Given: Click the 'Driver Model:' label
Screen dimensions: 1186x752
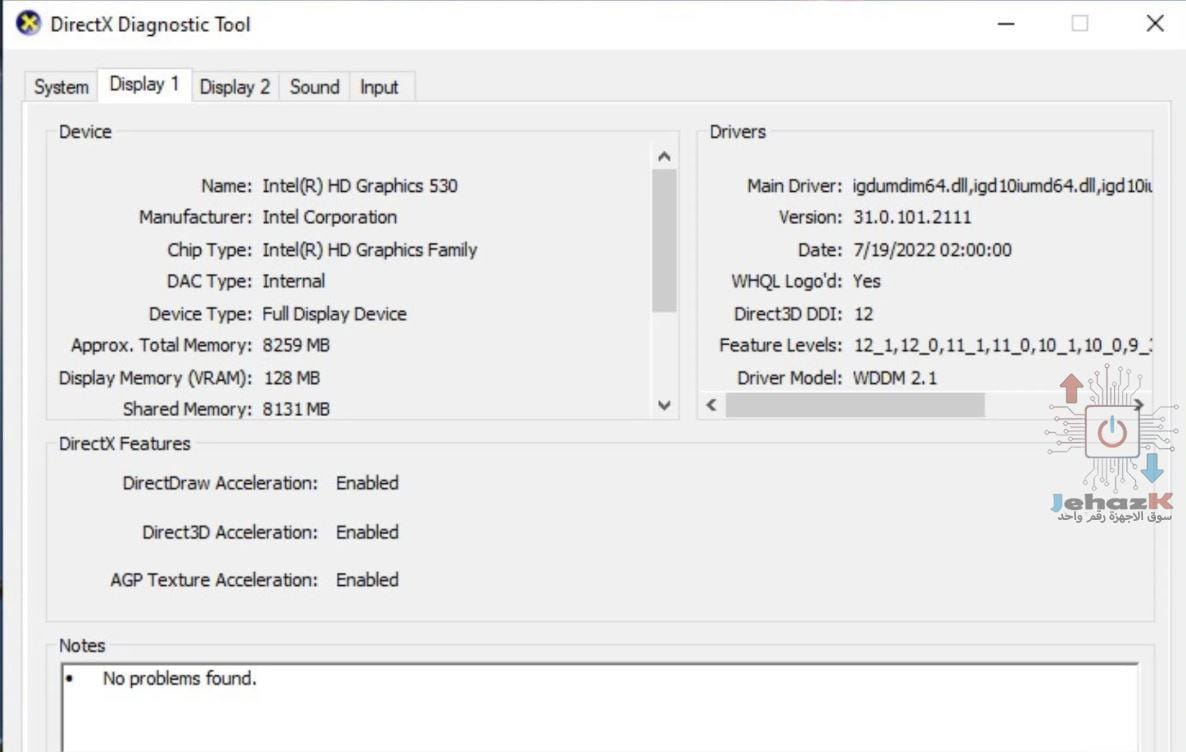Looking at the screenshot, I should [789, 378].
